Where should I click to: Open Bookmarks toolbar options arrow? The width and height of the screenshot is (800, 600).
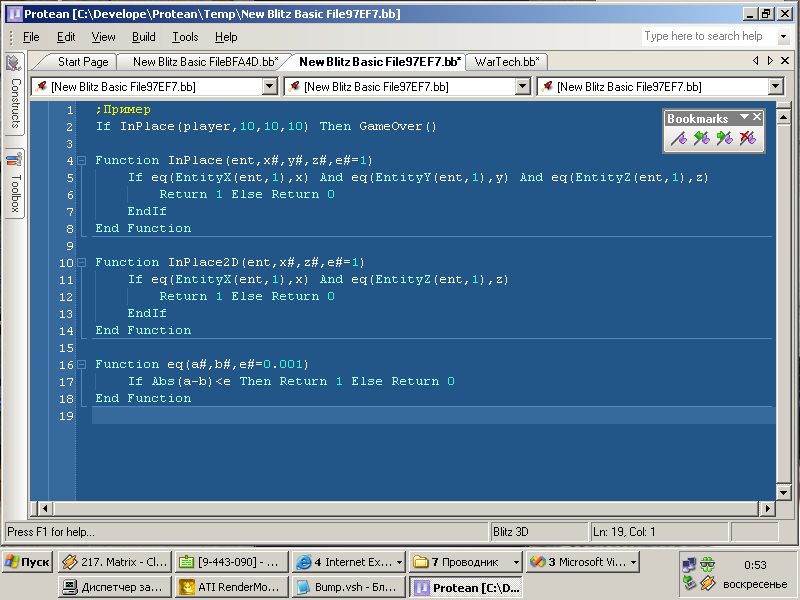(x=743, y=118)
